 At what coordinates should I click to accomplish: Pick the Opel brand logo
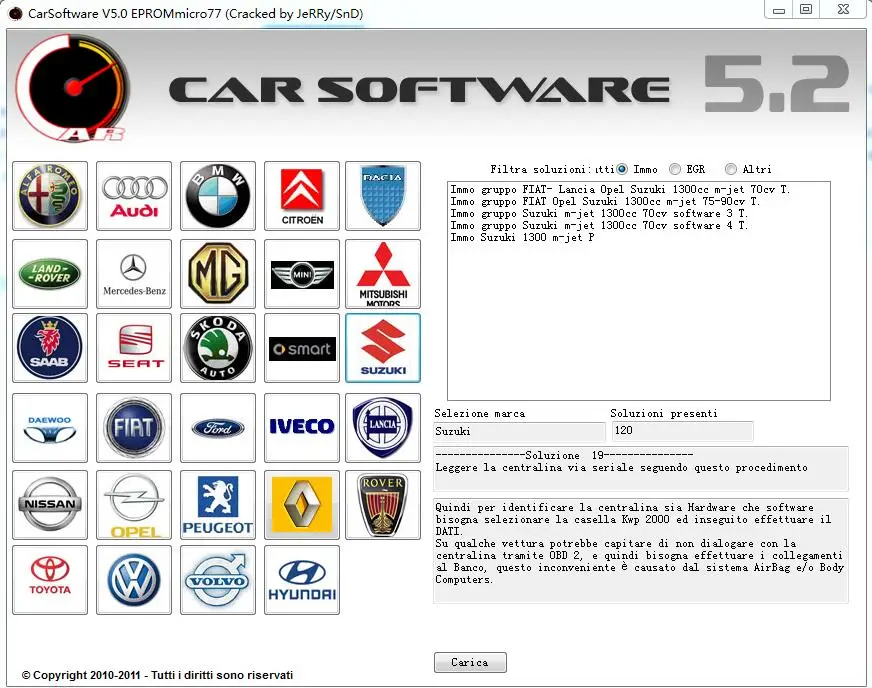point(134,504)
